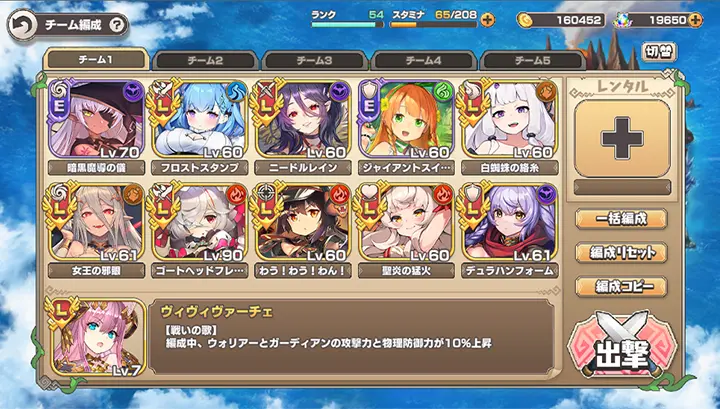
Task: Select the フロストスタンプ character card
Action: pyautogui.click(x=200, y=119)
